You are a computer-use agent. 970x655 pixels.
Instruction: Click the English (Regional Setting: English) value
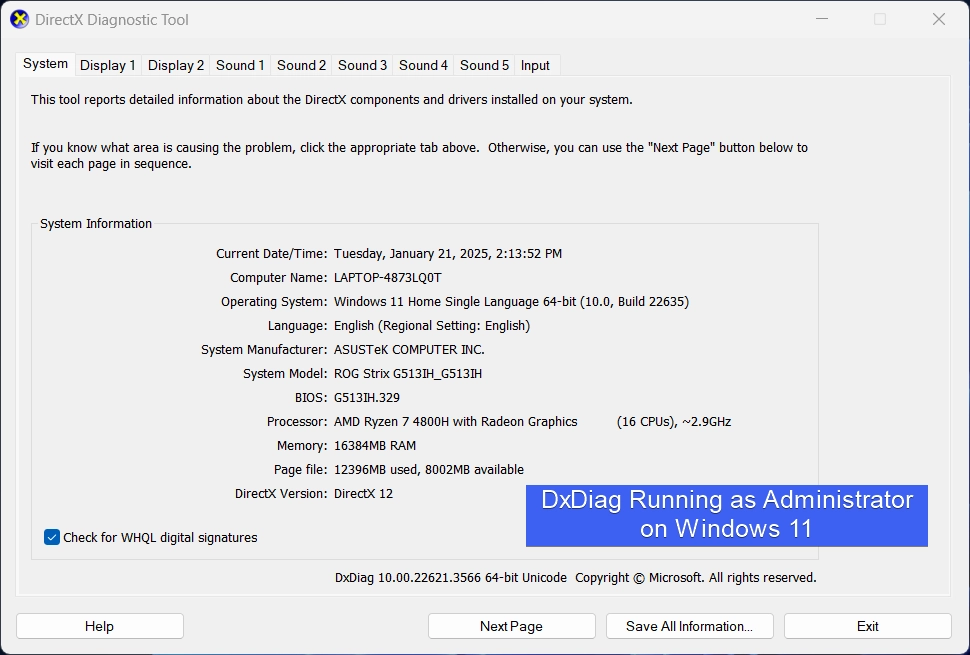click(432, 326)
